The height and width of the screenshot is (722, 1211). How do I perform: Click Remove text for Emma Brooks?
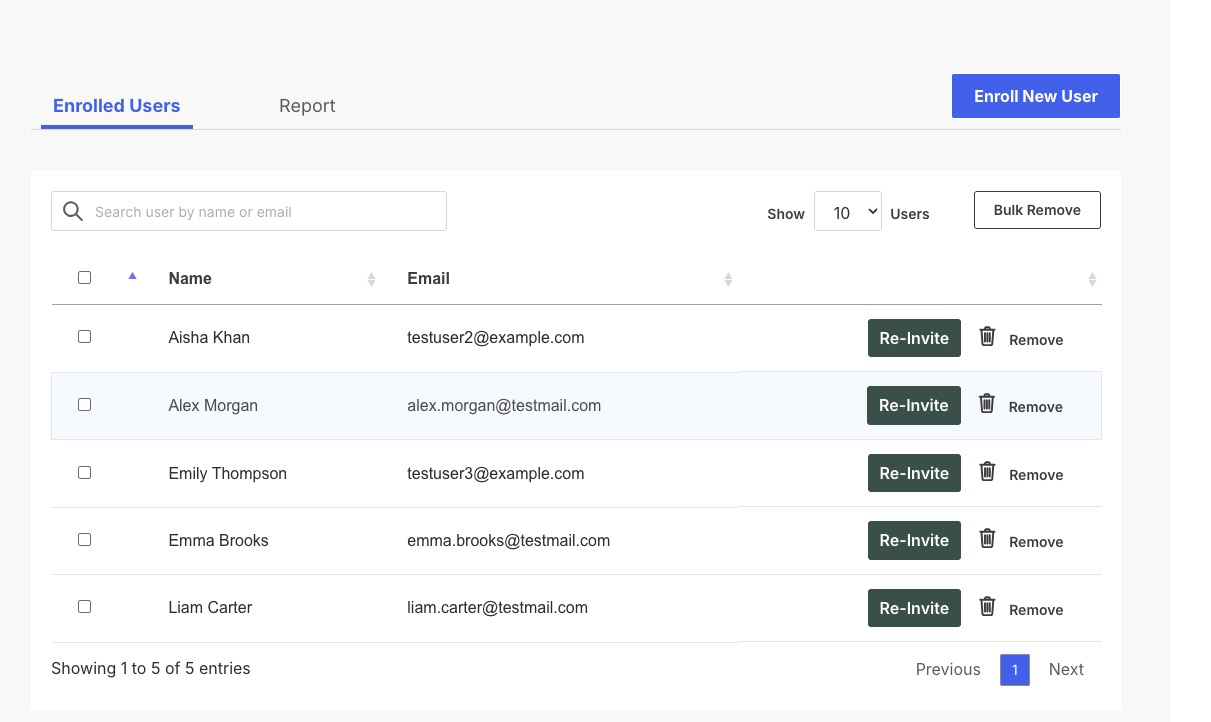click(1036, 542)
